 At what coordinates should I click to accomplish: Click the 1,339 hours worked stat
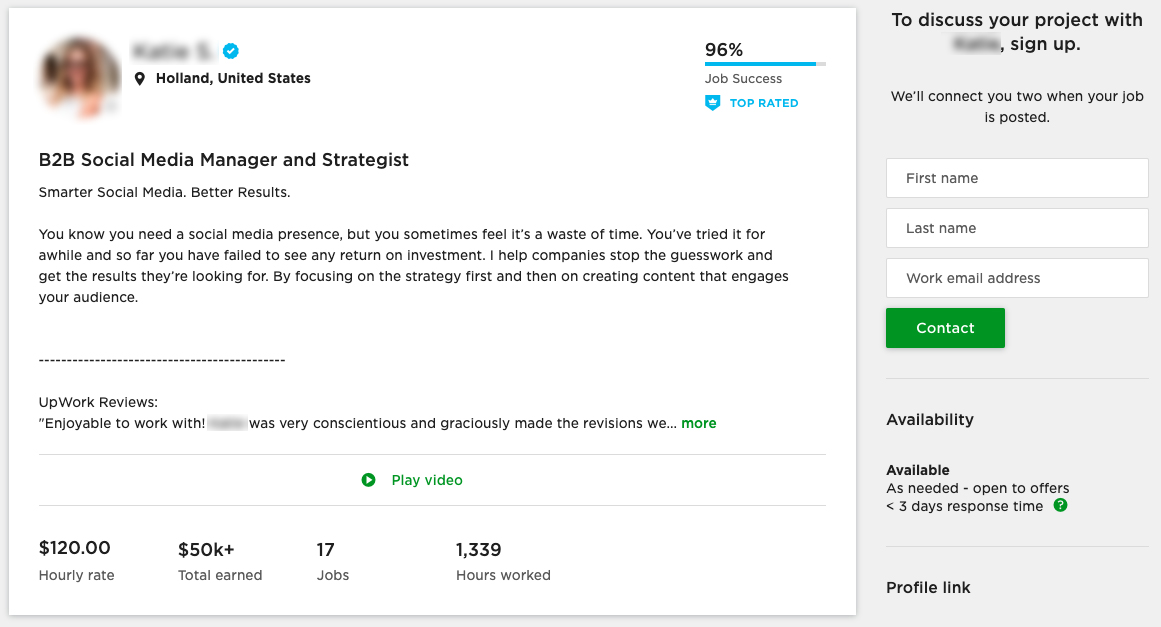pyautogui.click(x=479, y=549)
